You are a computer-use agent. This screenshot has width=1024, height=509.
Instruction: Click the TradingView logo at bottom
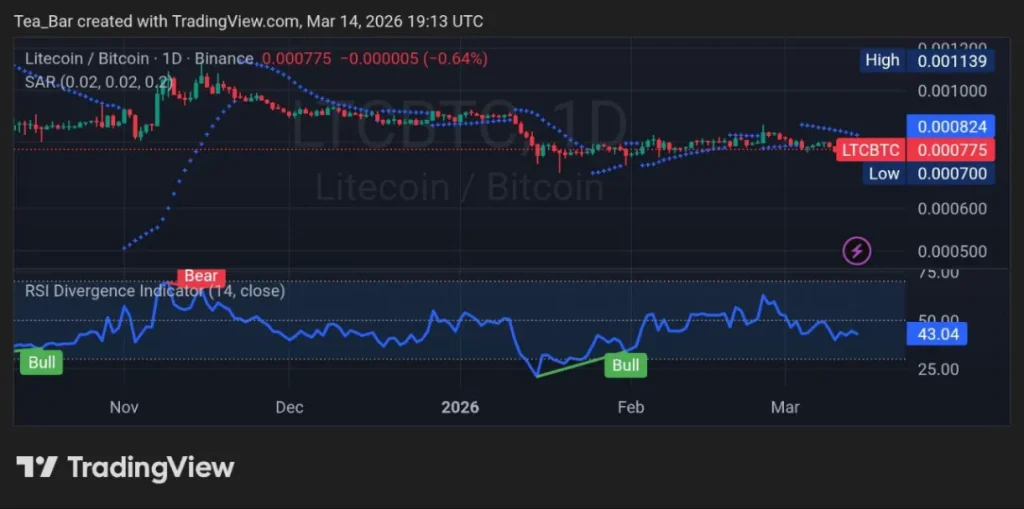click(x=125, y=467)
